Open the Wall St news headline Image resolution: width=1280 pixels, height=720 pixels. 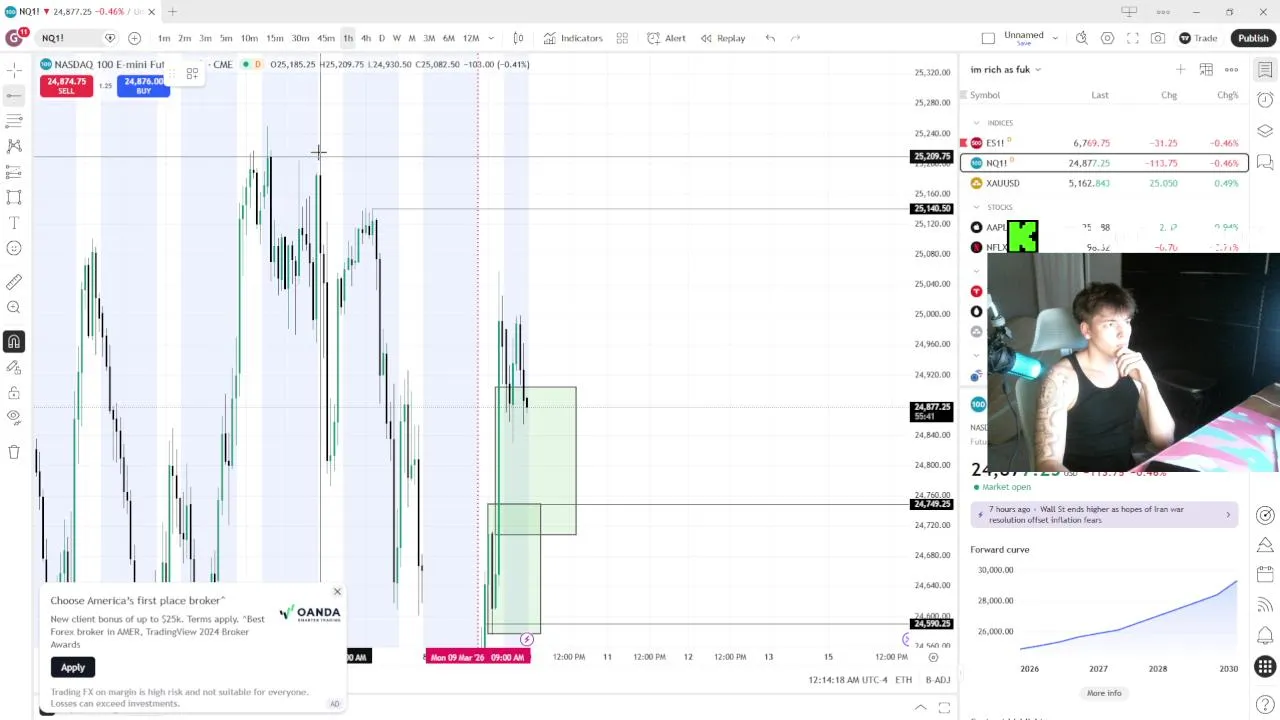pyautogui.click(x=1104, y=514)
